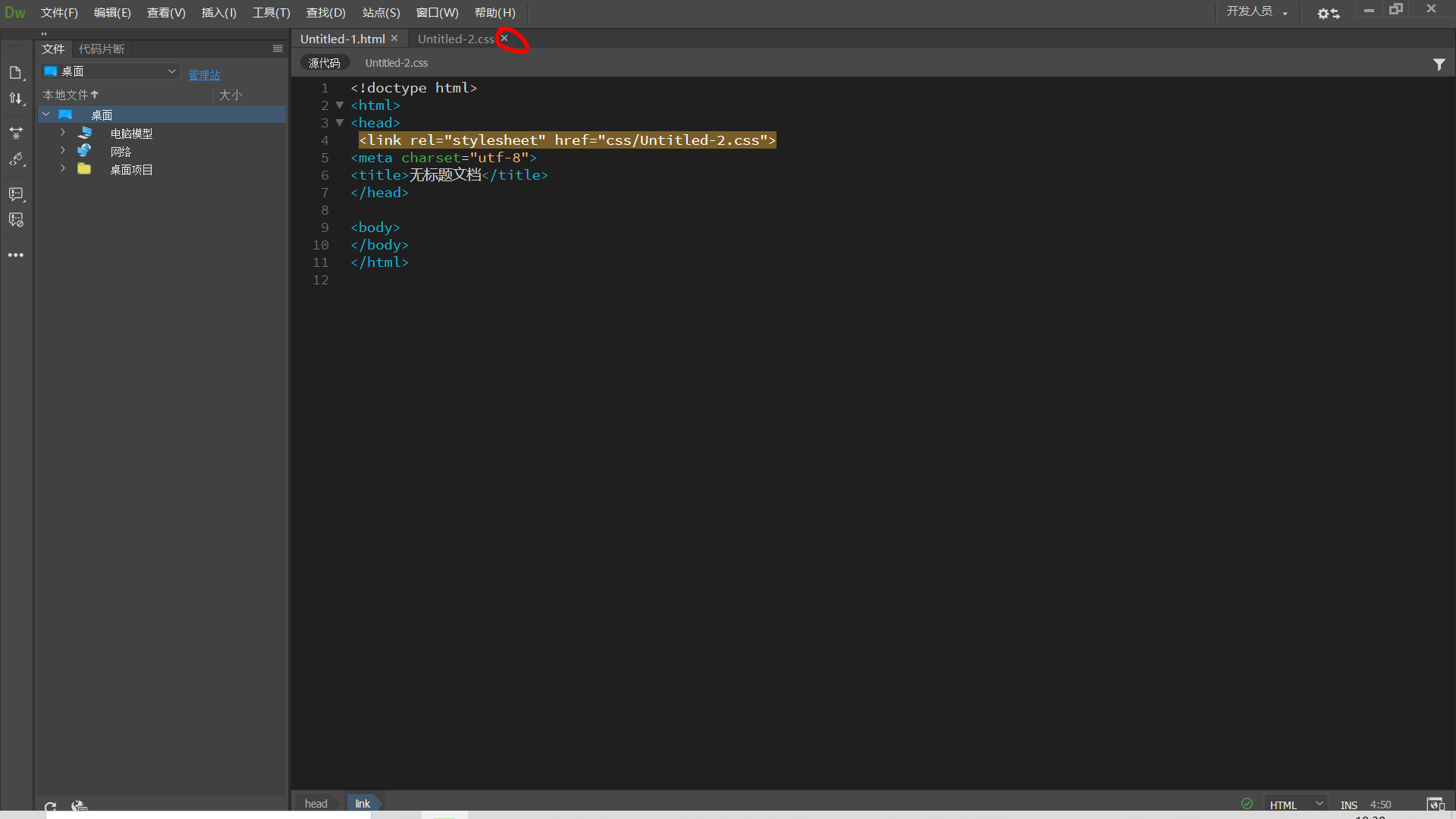Click the 源代码 source code button

pyautogui.click(x=325, y=63)
